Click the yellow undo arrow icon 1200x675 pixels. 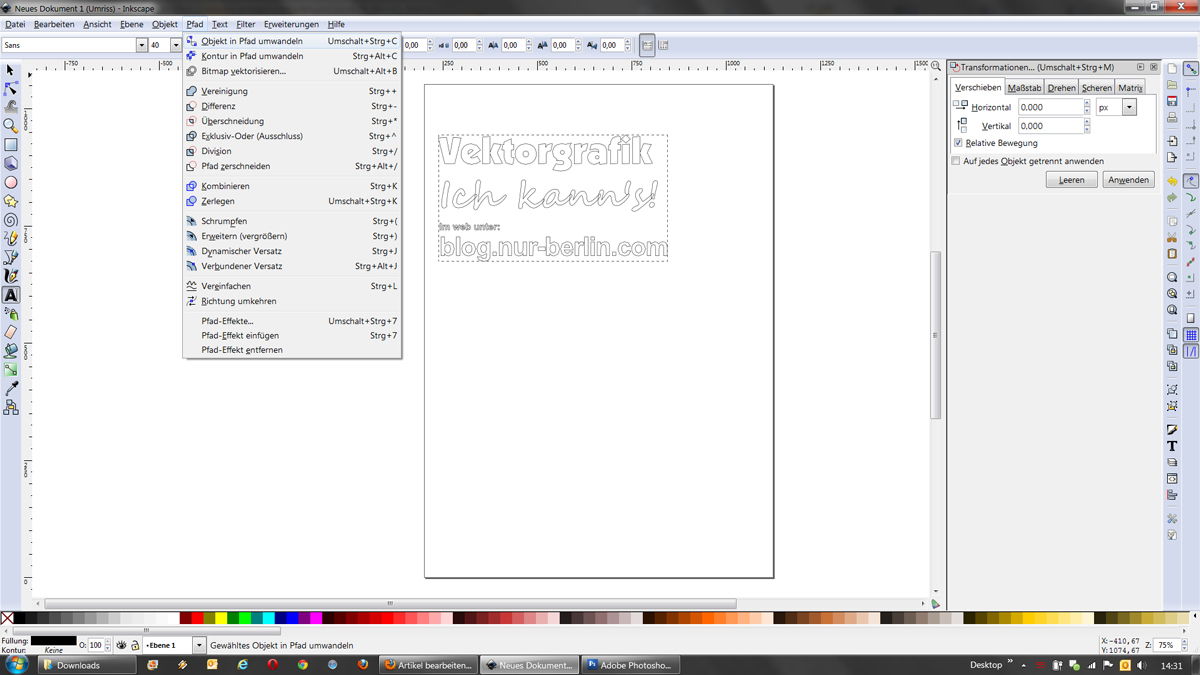tap(1172, 181)
